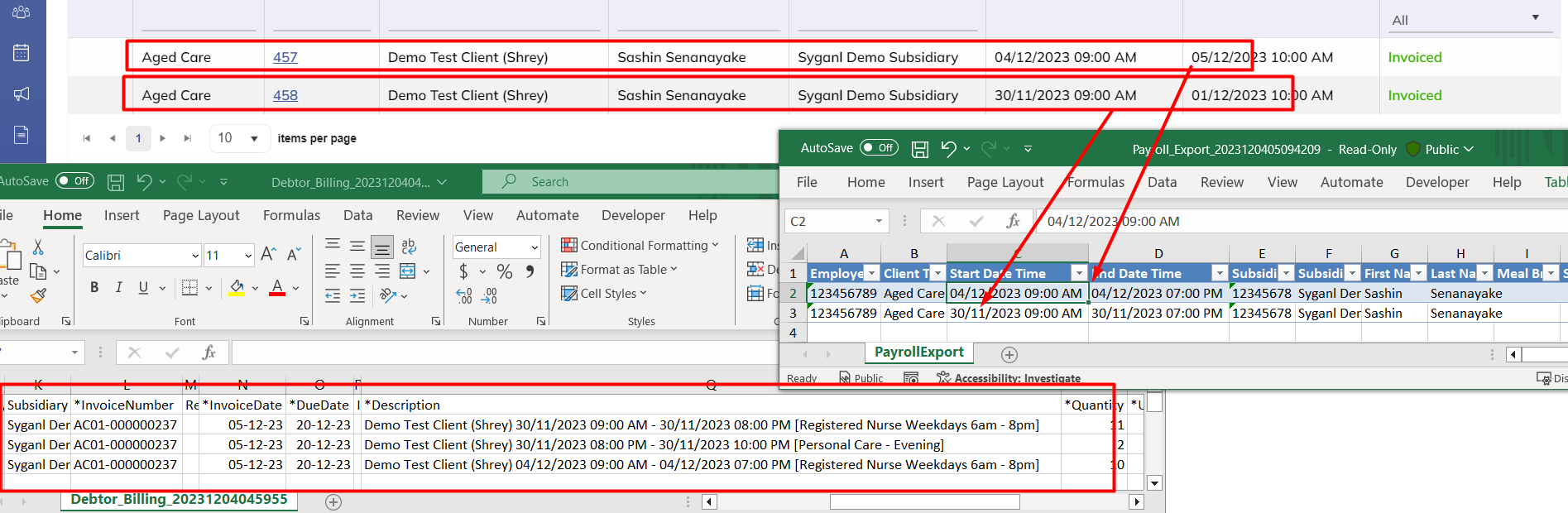Viewport: 1568px width, 513px height.
Task: Open the General number format dropdown
Action: pyautogui.click(x=534, y=247)
